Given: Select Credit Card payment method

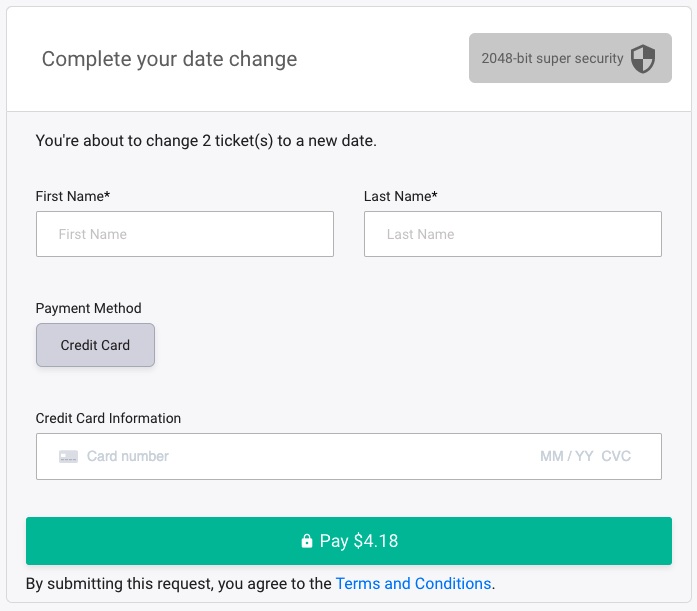Looking at the screenshot, I should coord(95,345).
